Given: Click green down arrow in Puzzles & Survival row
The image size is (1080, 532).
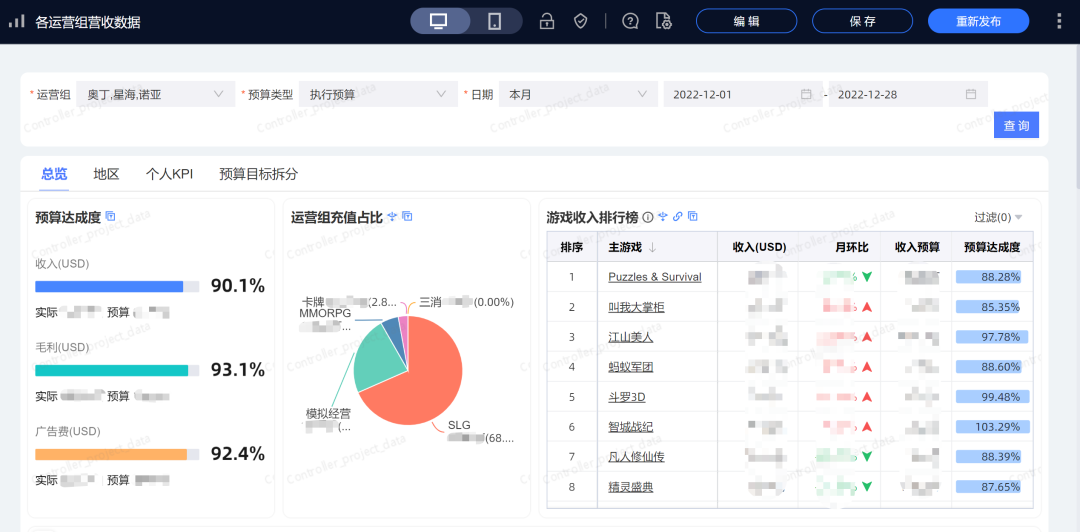Looking at the screenshot, I should click(867, 277).
